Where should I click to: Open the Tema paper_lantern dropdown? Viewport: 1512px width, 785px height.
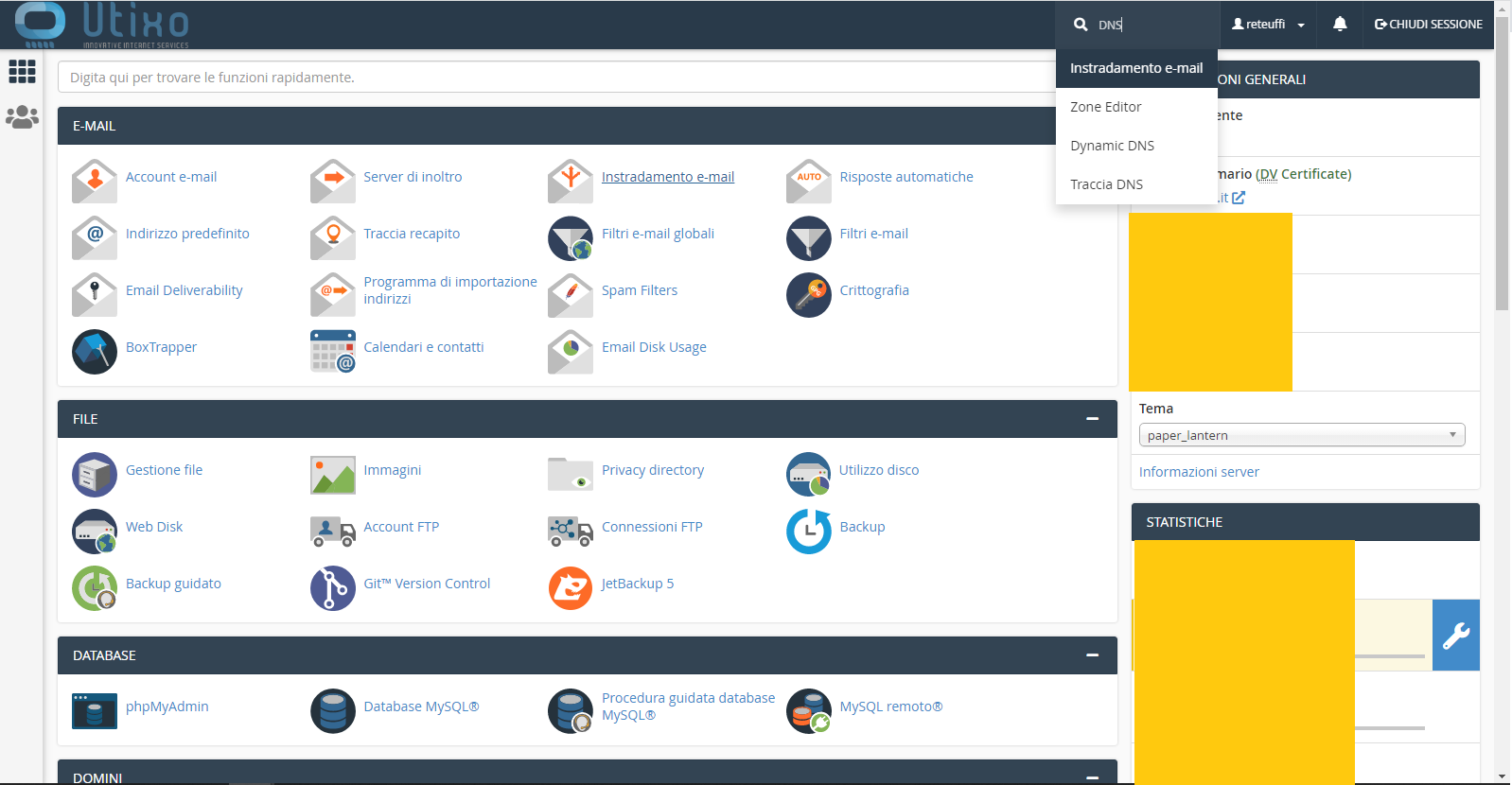(x=1301, y=435)
